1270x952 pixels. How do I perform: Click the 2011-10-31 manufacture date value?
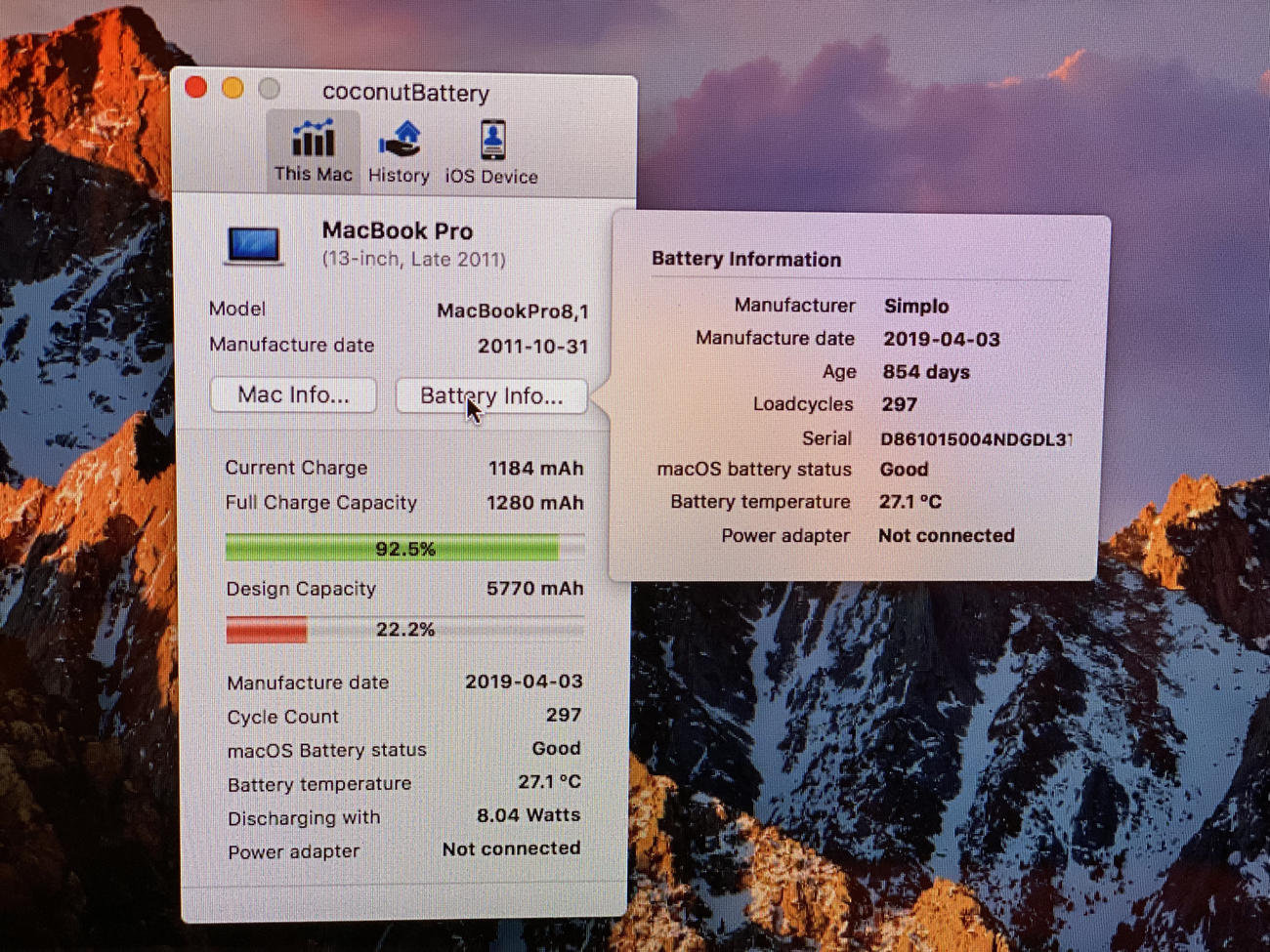pos(532,346)
